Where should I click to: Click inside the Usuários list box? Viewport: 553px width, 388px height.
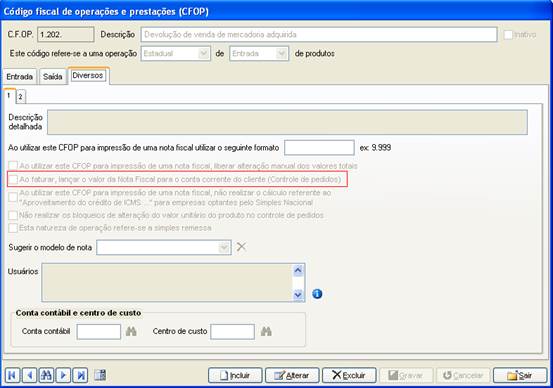point(167,283)
